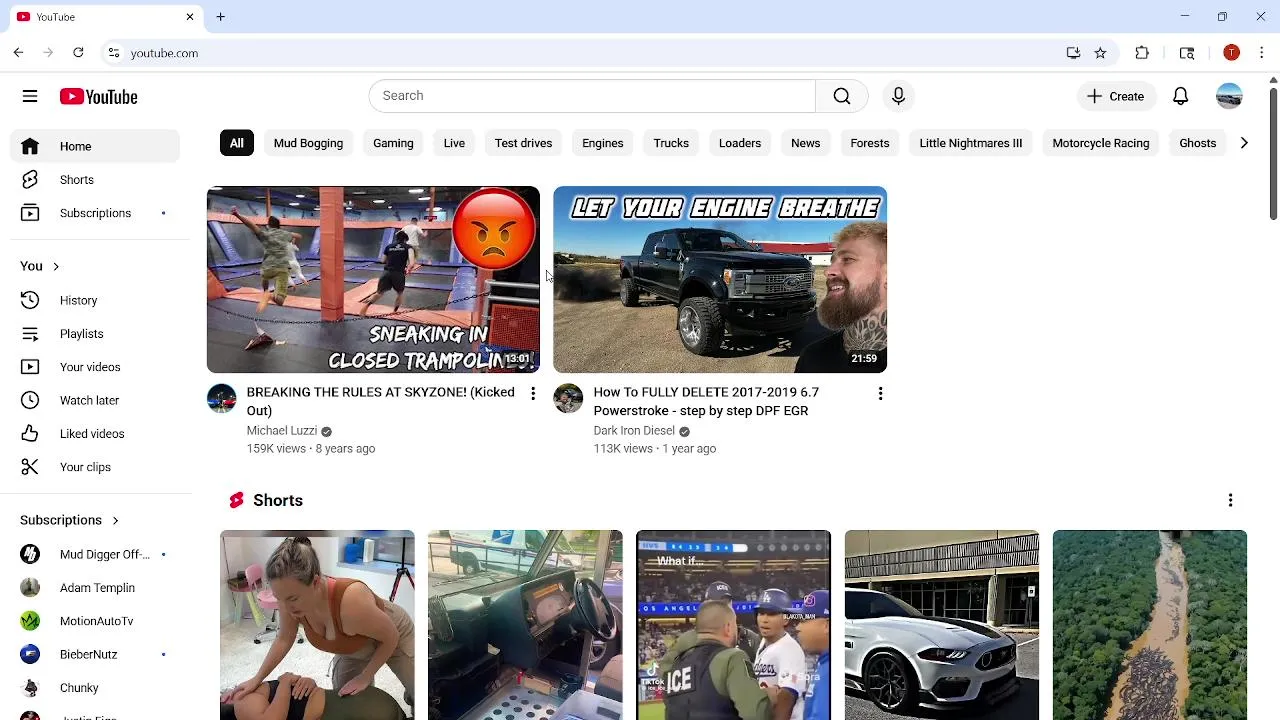This screenshot has width=1280, height=720.
Task: Open Chunky subscription channel
Action: click(95, 688)
